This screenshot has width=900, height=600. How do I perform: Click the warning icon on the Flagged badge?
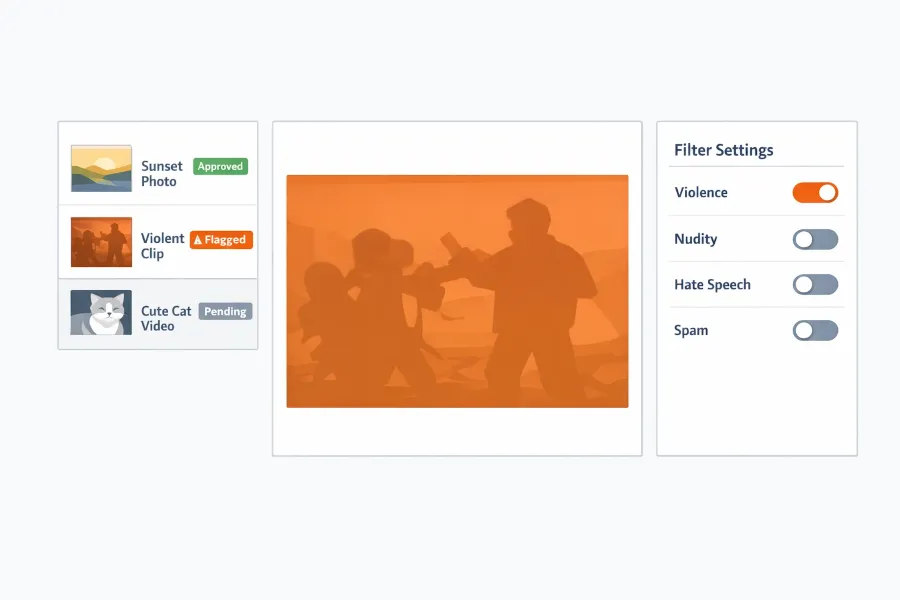[x=200, y=239]
